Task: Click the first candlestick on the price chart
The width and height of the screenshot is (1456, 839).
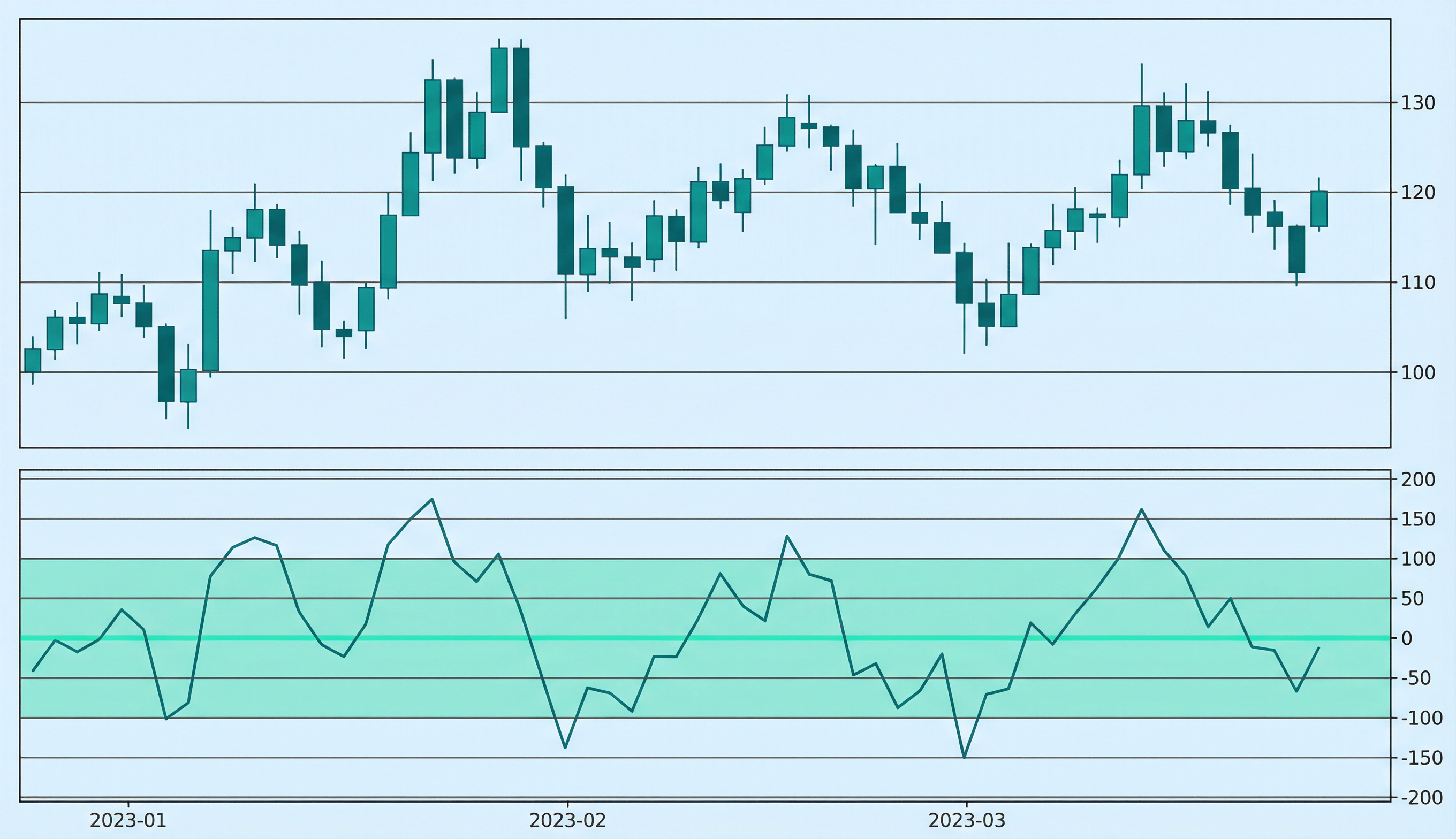Action: point(32,360)
